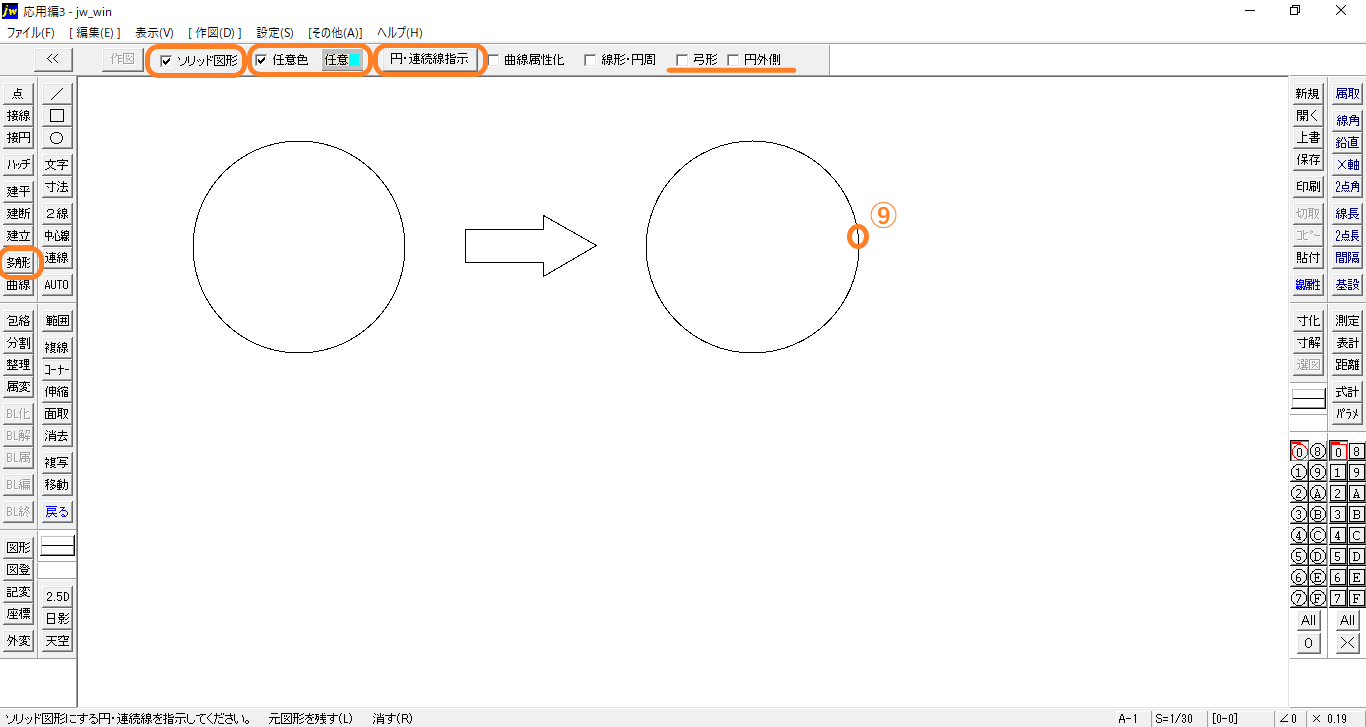This screenshot has height=727, width=1366.
Task: Open the 設定(S) menu
Action: click(x=275, y=32)
